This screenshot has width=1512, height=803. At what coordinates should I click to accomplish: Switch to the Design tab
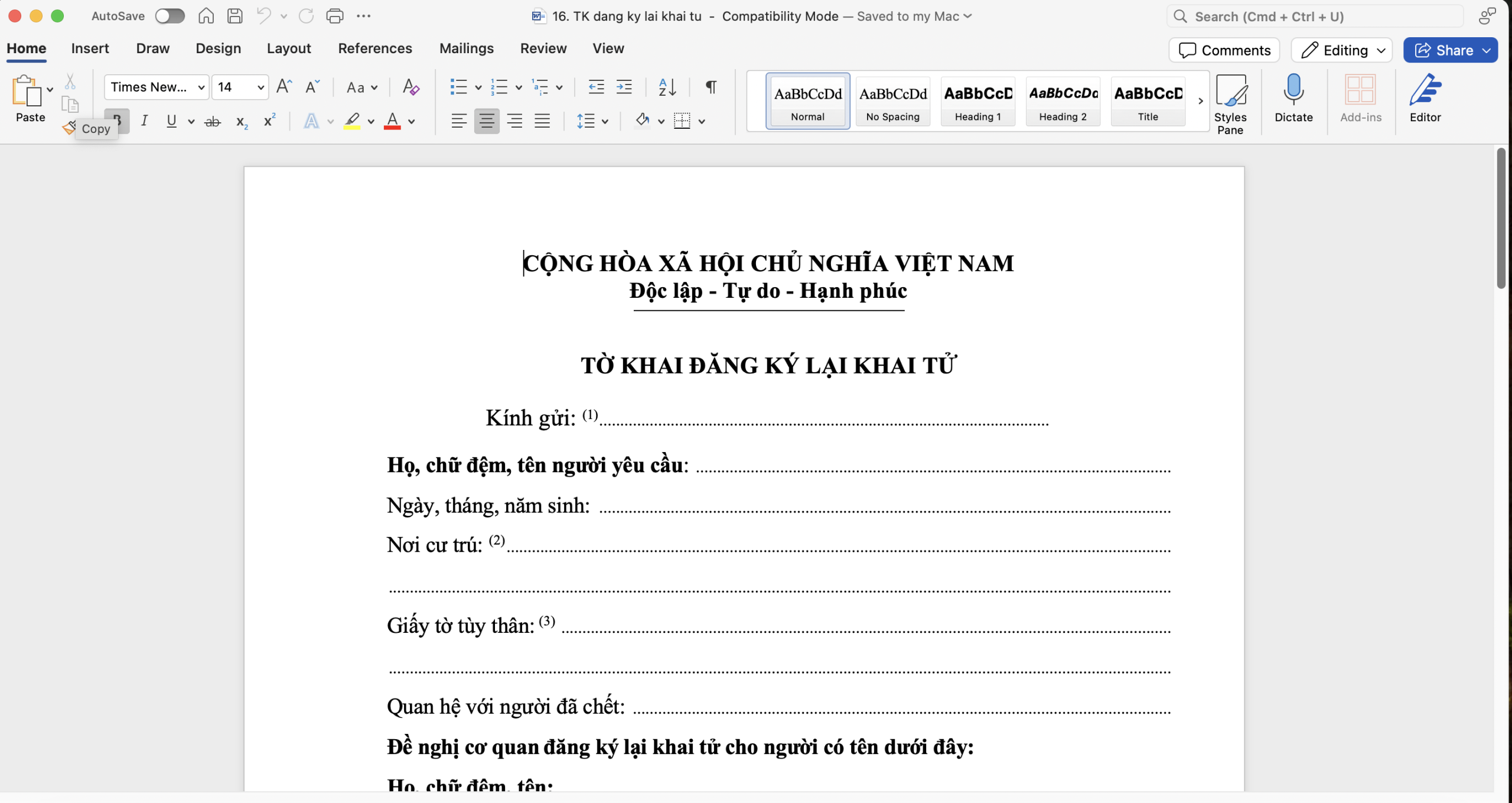[x=218, y=48]
